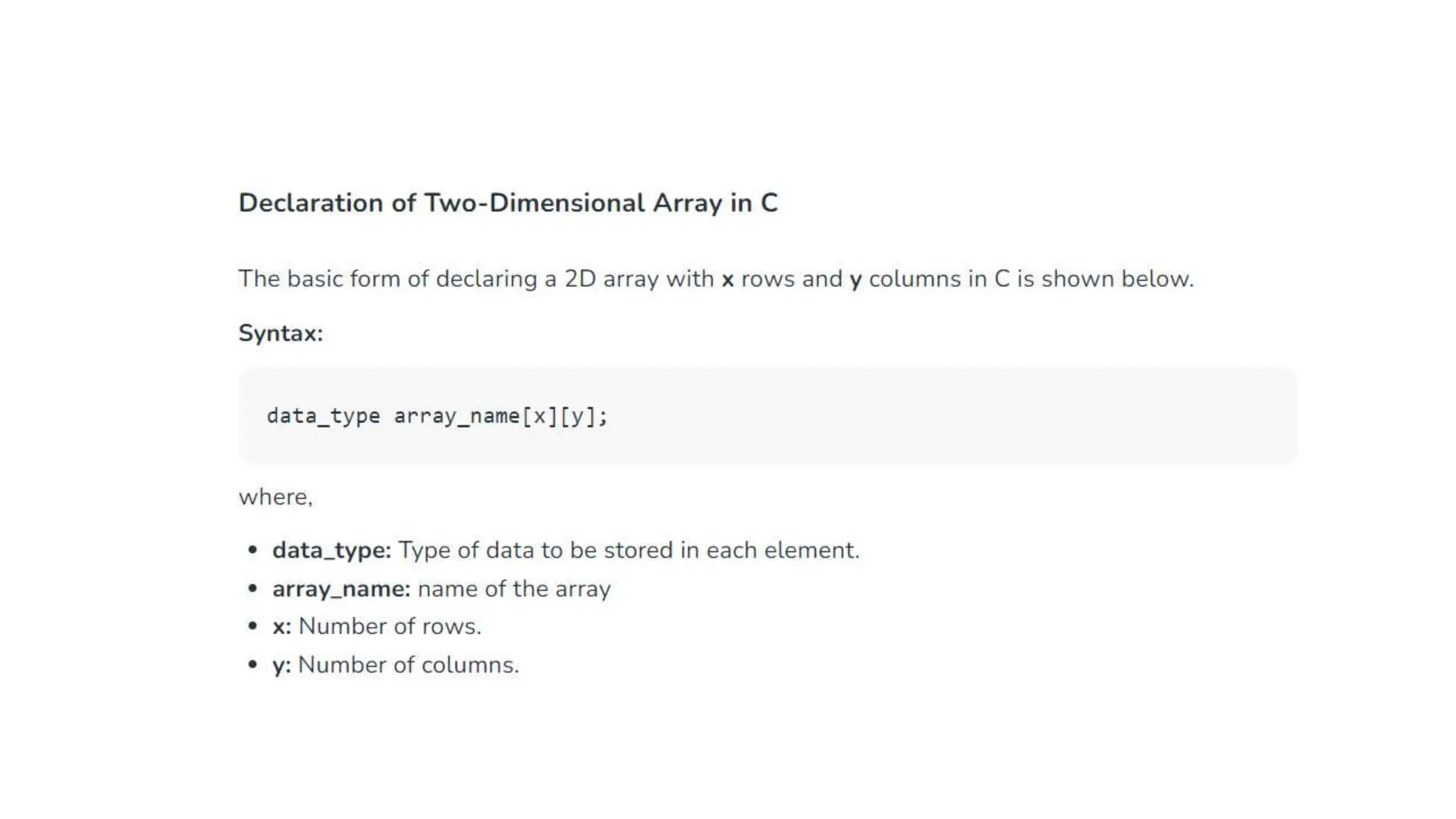
Task: Click the '[y]' index in the code
Action: click(577, 416)
